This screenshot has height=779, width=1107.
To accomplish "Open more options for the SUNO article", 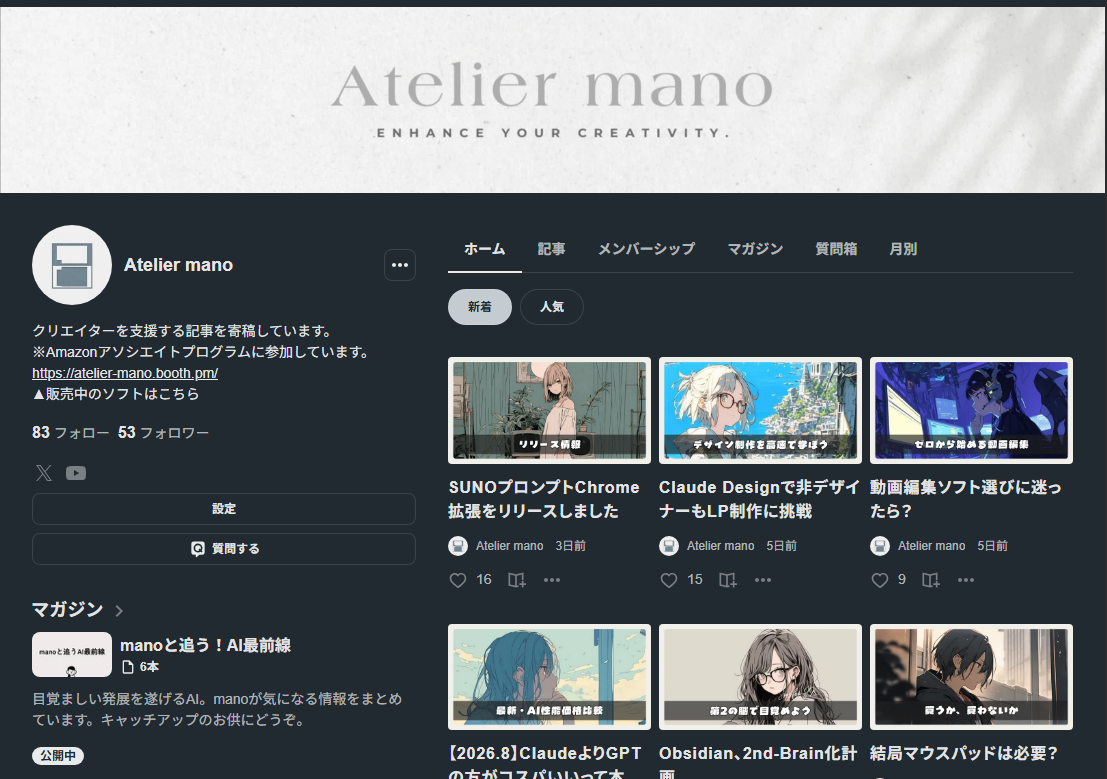I will pos(551,580).
